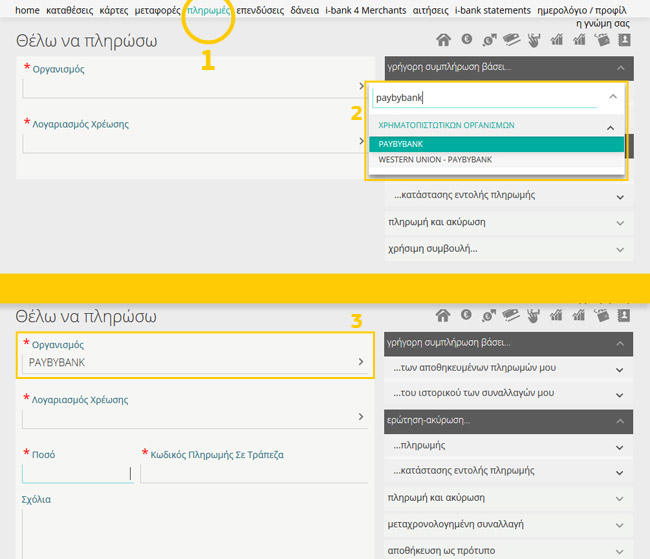The image size is (650, 559).
Task: Click the home icon in the lower screenshot toolbar
Action: [444, 316]
